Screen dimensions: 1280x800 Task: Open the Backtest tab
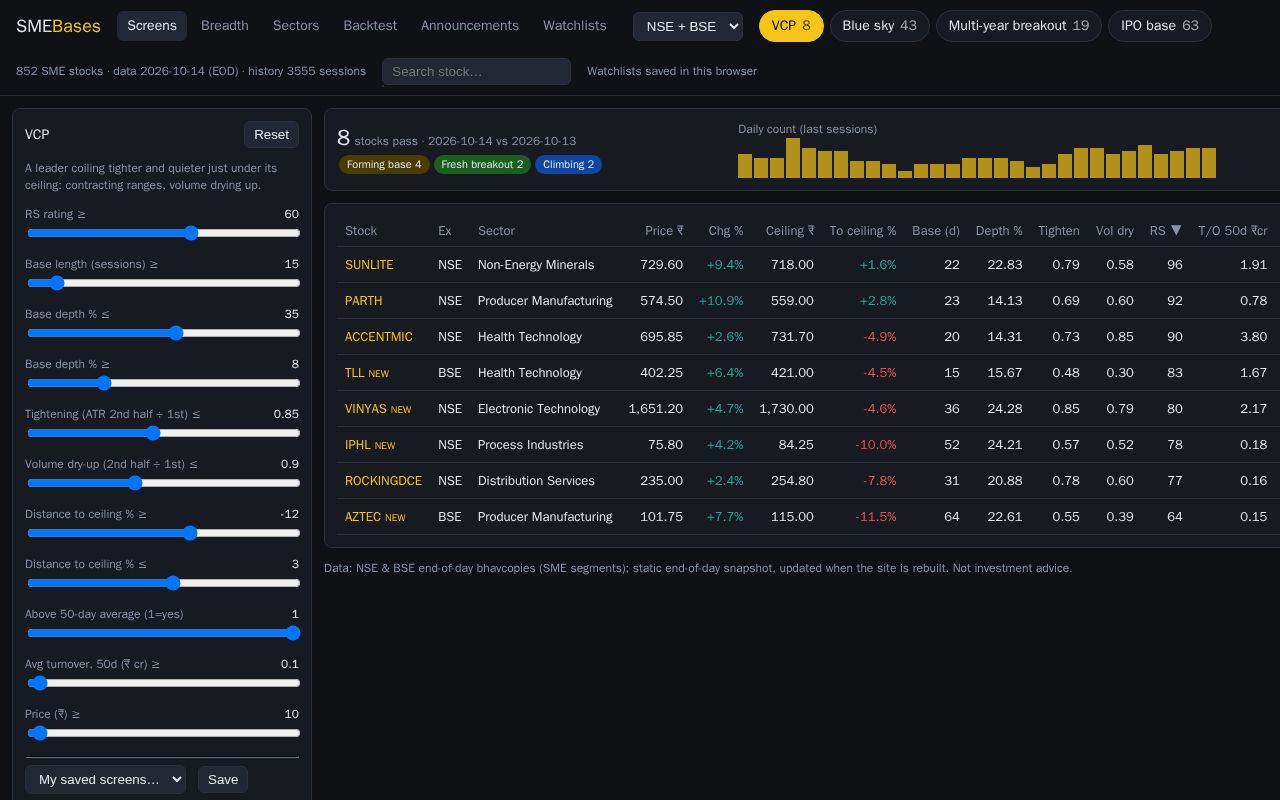(x=370, y=26)
